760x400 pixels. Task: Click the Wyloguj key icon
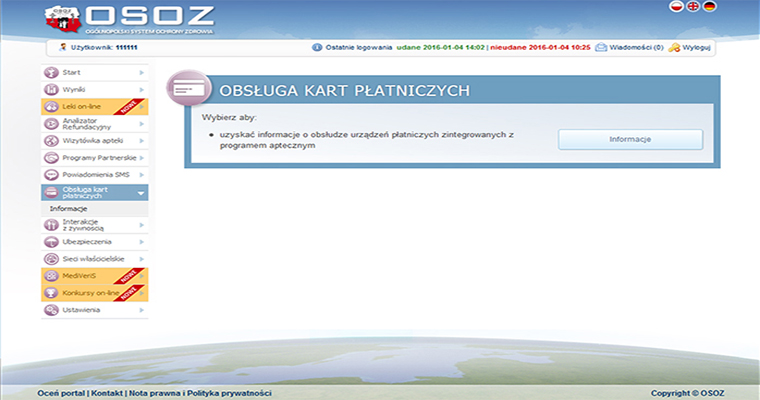[x=674, y=47]
